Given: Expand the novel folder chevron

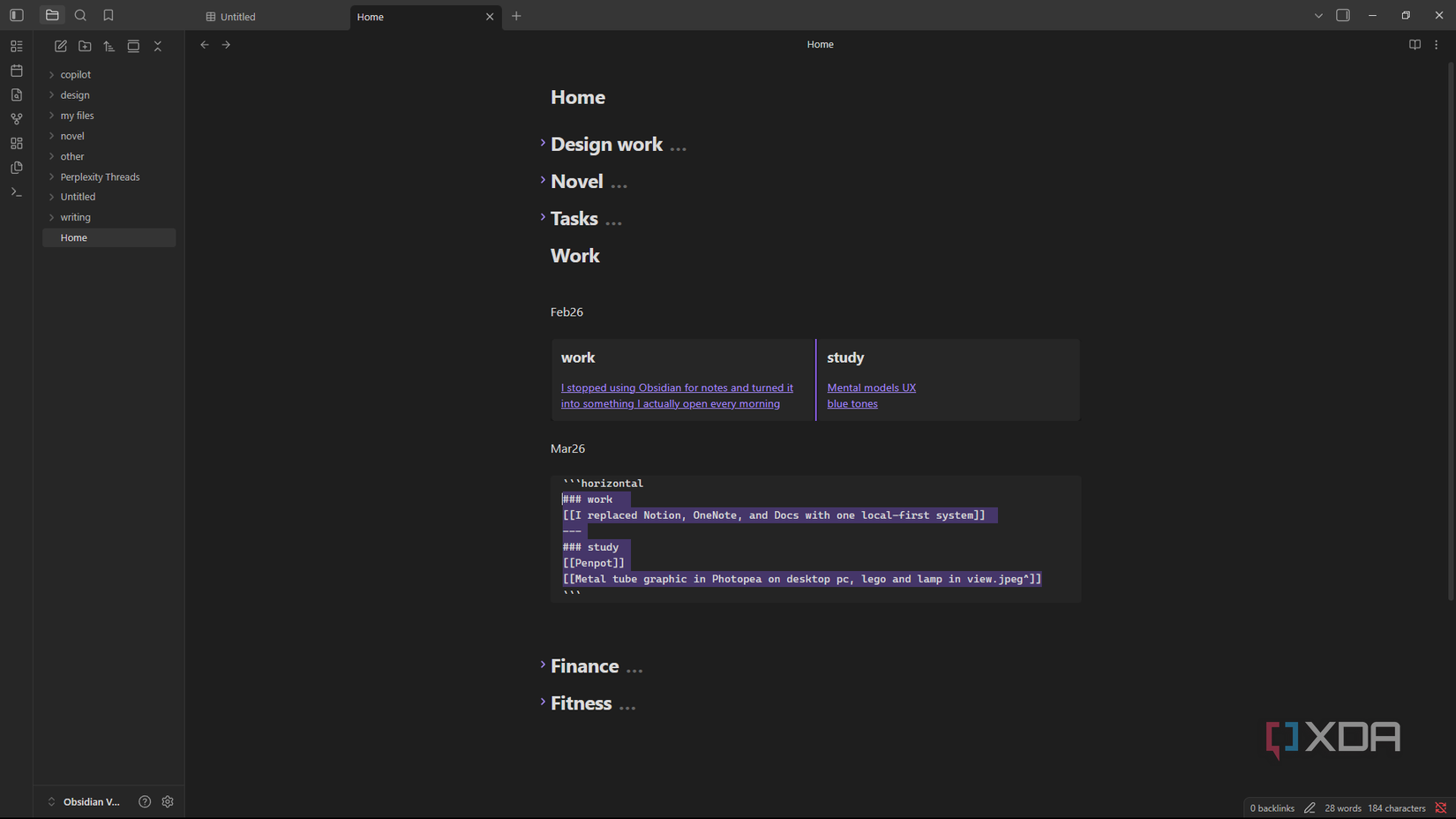Looking at the screenshot, I should [x=51, y=136].
